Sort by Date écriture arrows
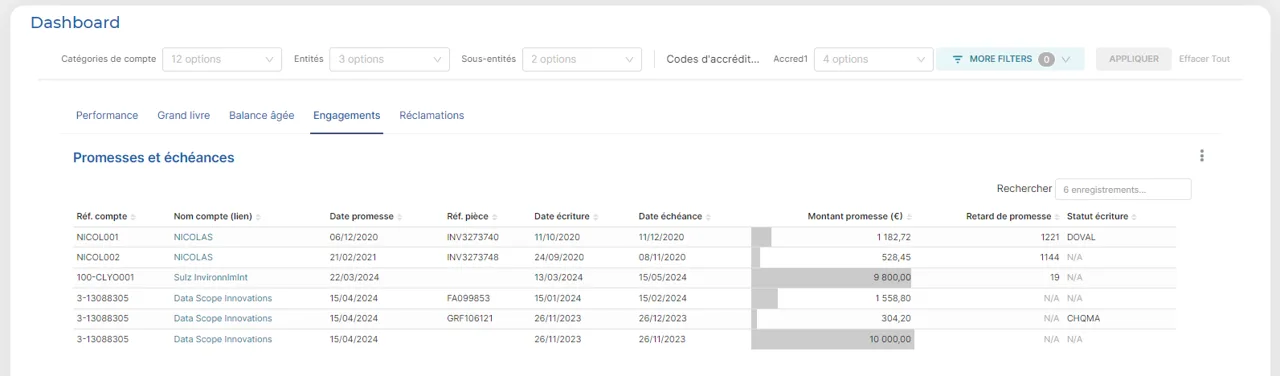The height and width of the screenshot is (376, 1280). tap(596, 217)
